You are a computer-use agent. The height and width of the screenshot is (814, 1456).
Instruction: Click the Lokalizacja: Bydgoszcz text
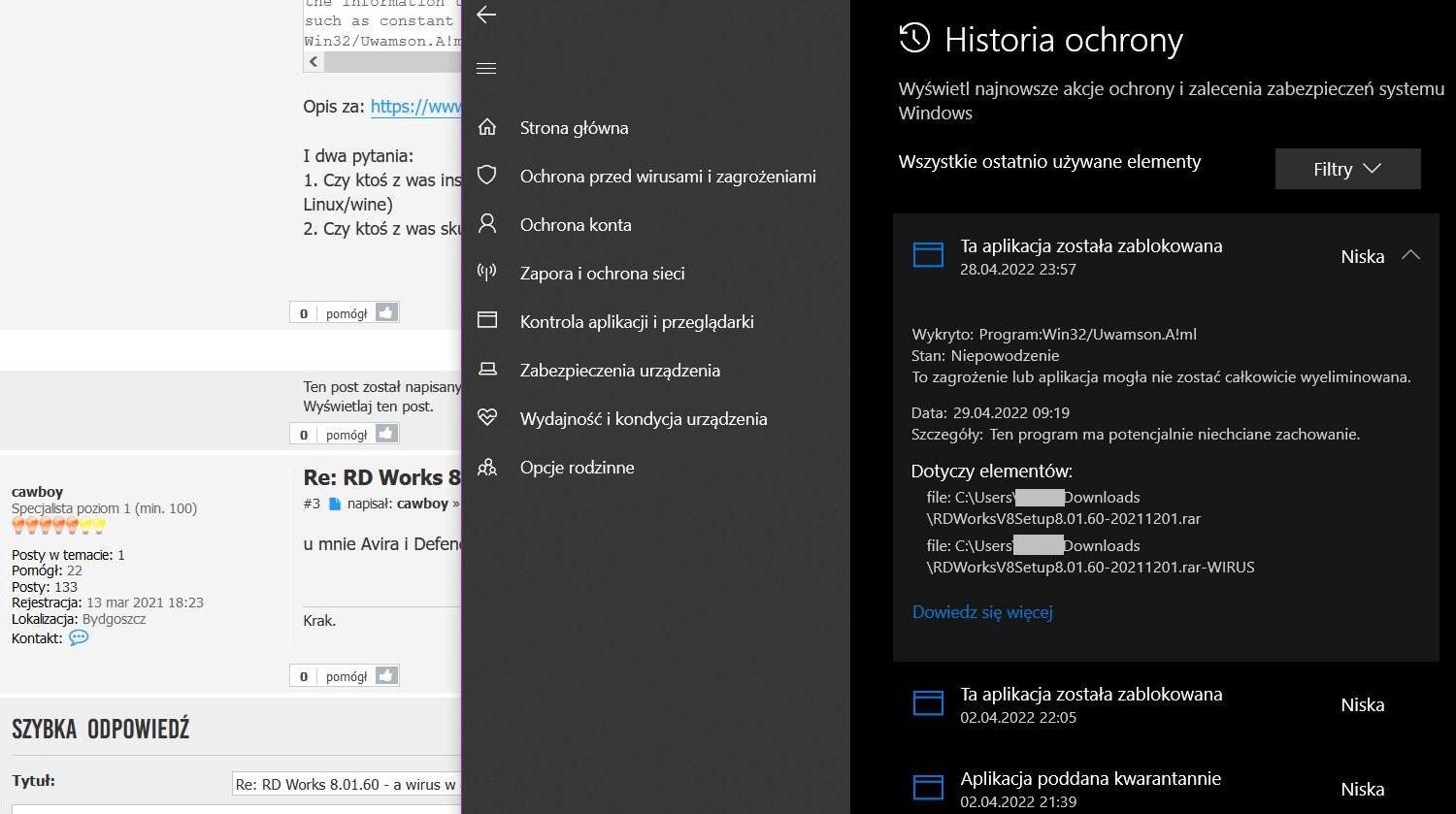(x=79, y=618)
